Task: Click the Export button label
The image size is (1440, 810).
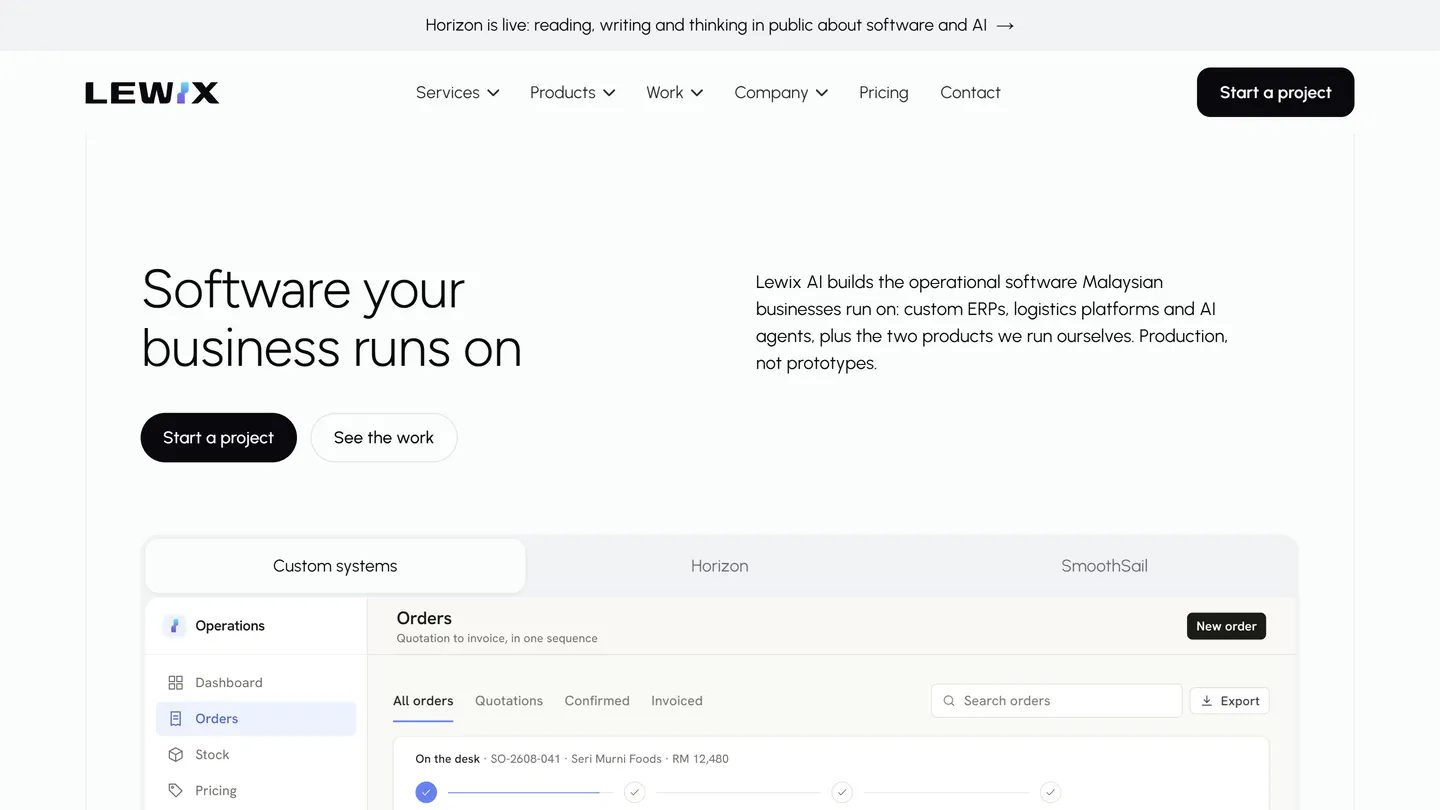Action: (1240, 701)
